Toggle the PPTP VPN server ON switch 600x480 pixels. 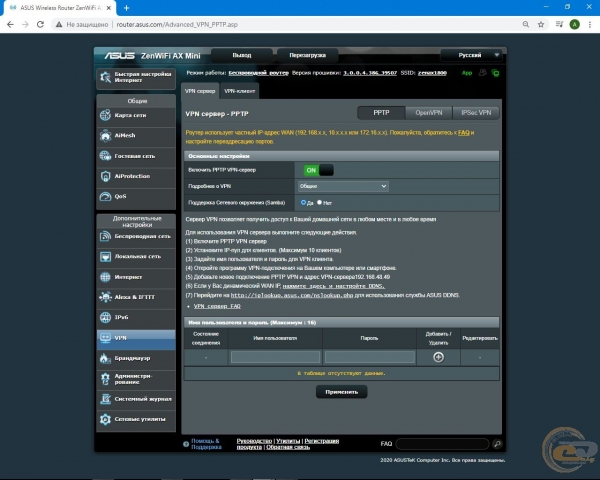(x=318, y=170)
